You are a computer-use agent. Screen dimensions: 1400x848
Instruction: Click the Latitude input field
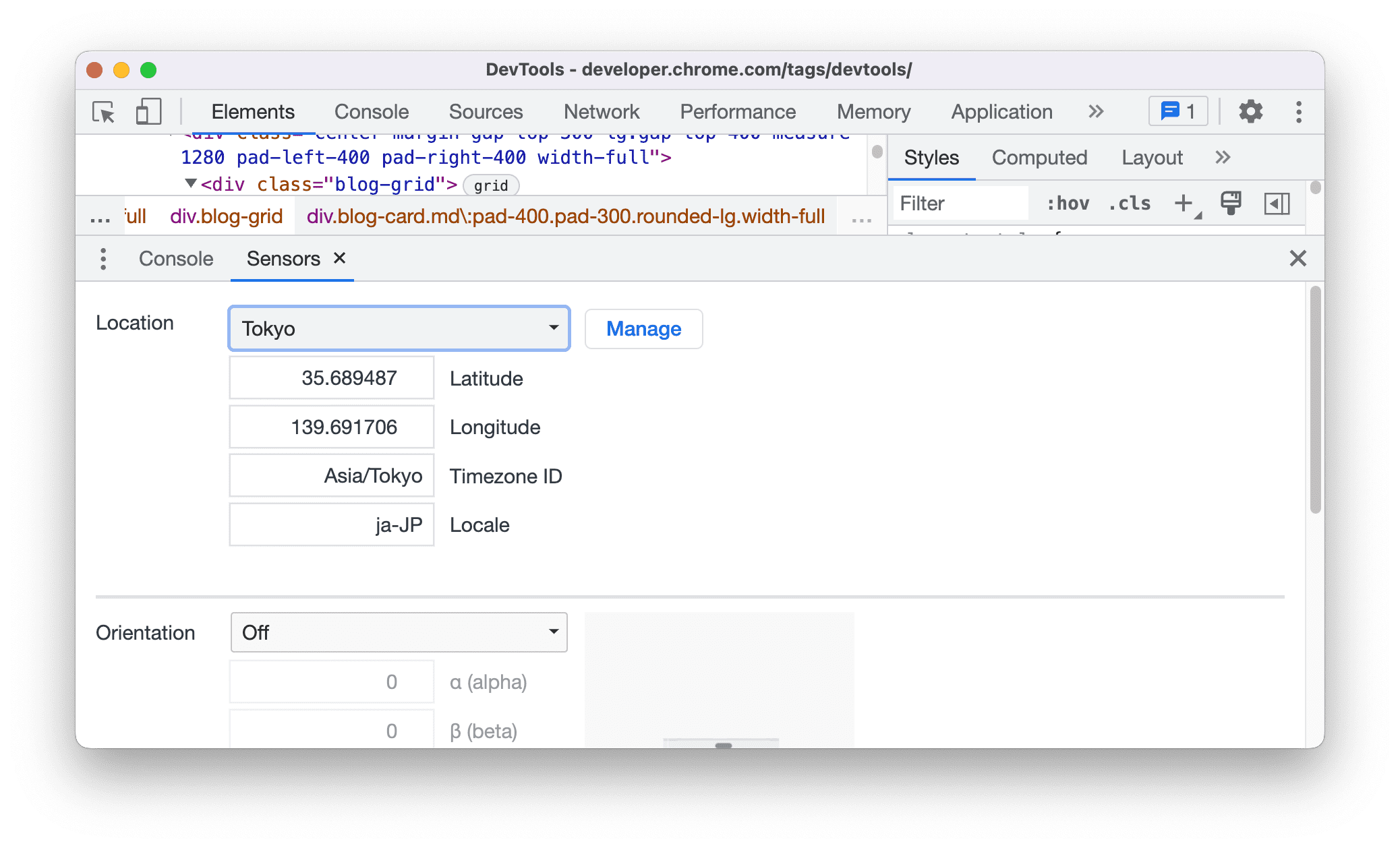[330, 378]
